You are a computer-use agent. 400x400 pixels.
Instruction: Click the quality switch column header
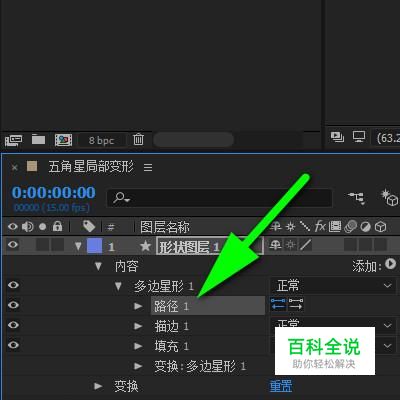[305, 227]
